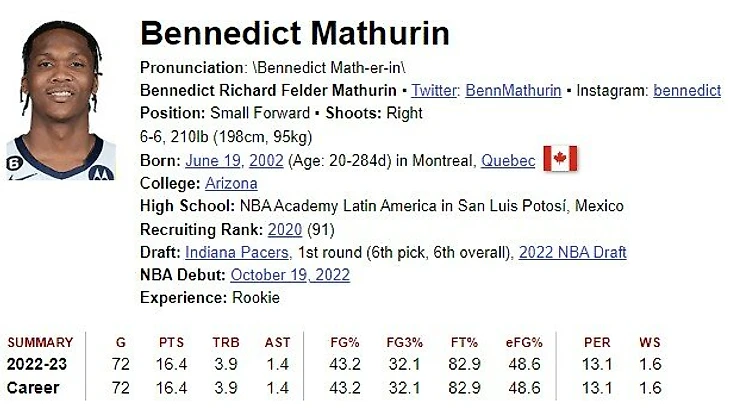Screen dimensions: 730x412
Task: Open the Arizona college link
Action: 231,183
